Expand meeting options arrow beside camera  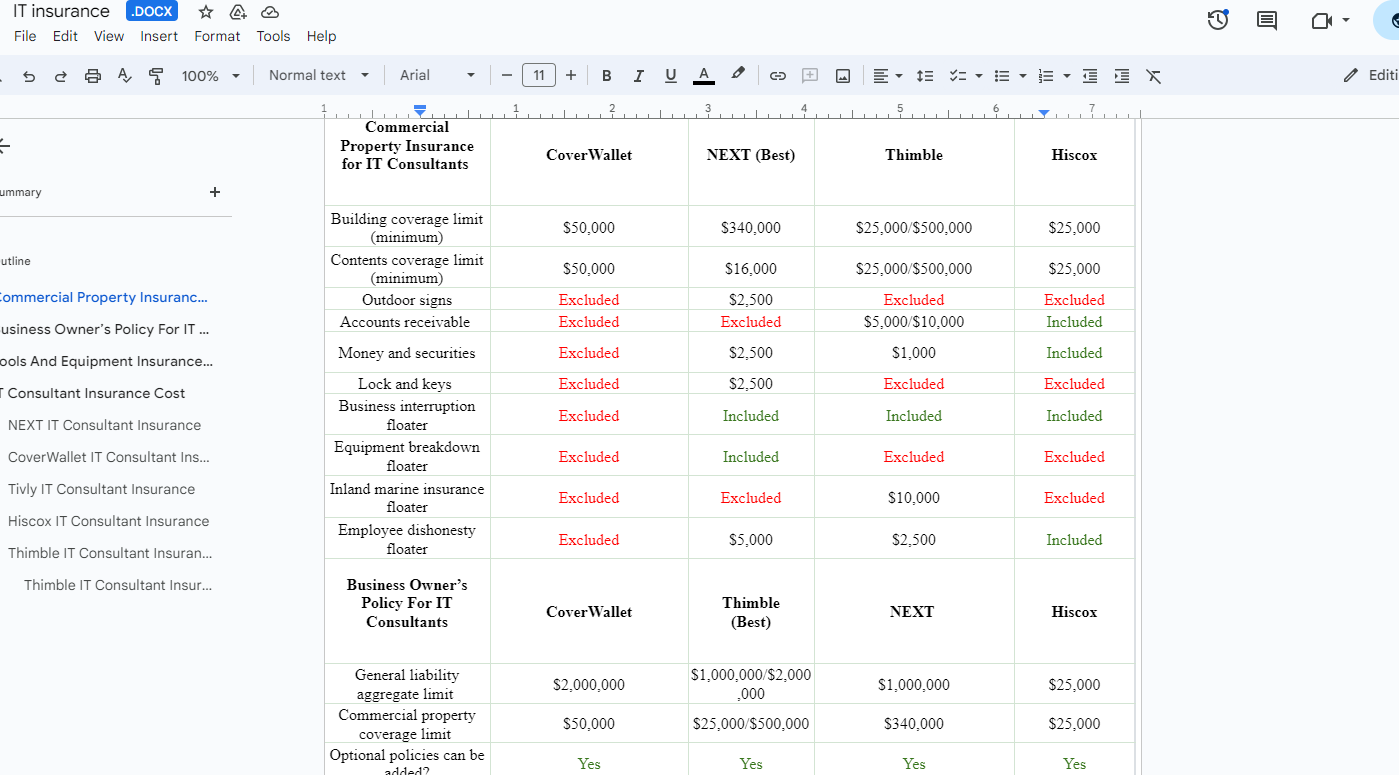coord(1346,20)
